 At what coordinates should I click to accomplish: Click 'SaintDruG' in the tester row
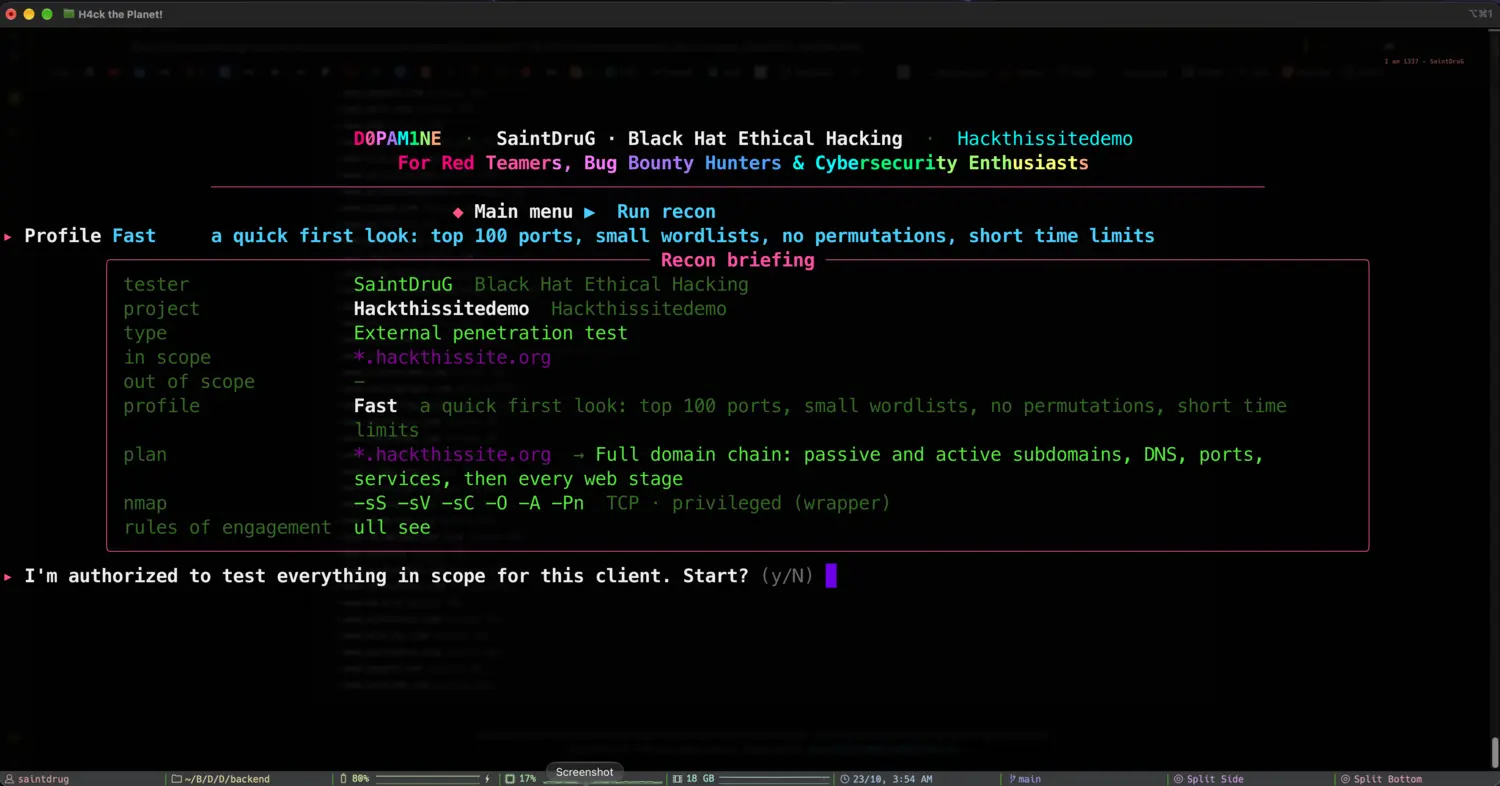point(403,285)
